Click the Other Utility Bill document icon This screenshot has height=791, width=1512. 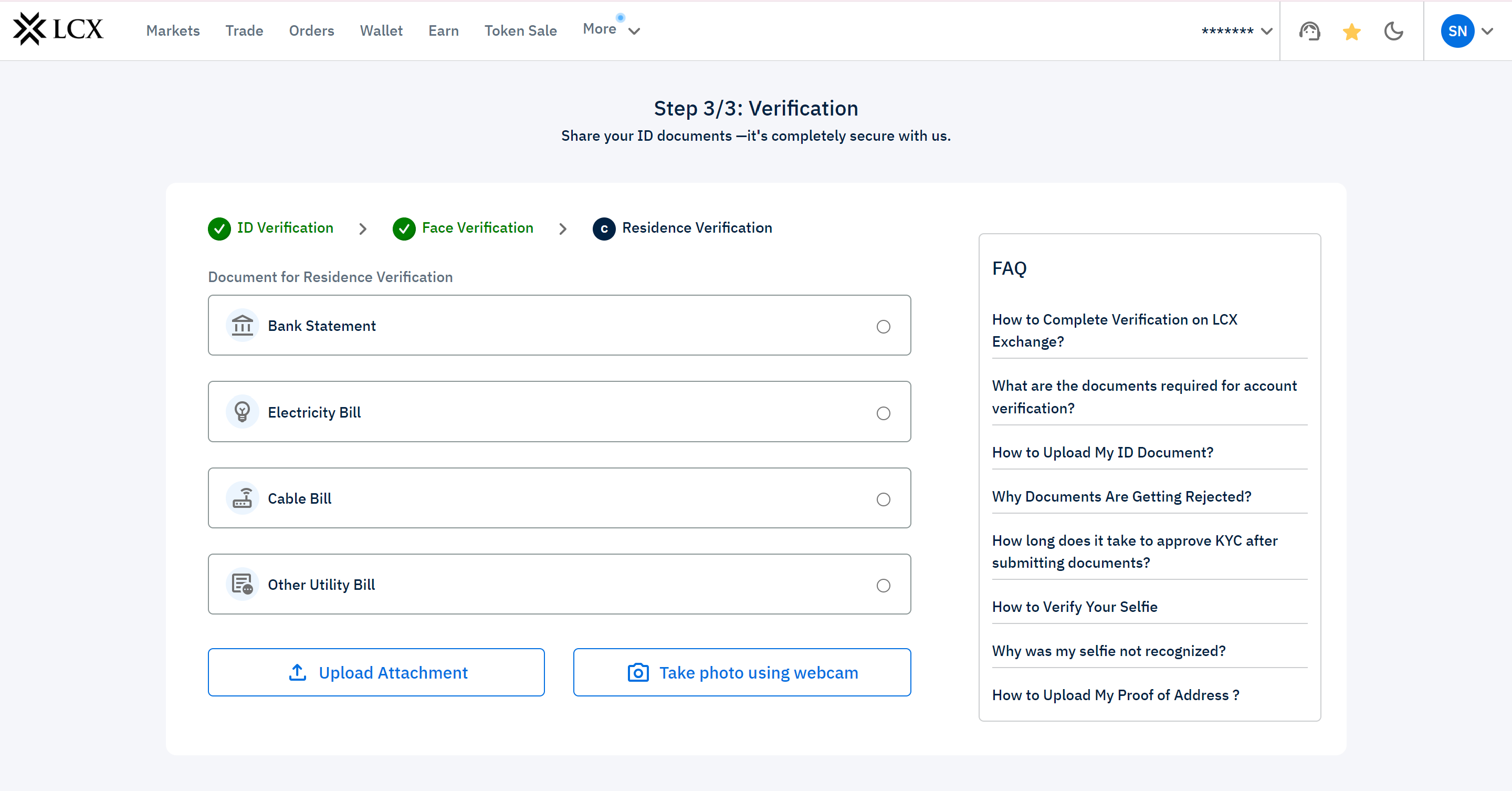point(242,584)
